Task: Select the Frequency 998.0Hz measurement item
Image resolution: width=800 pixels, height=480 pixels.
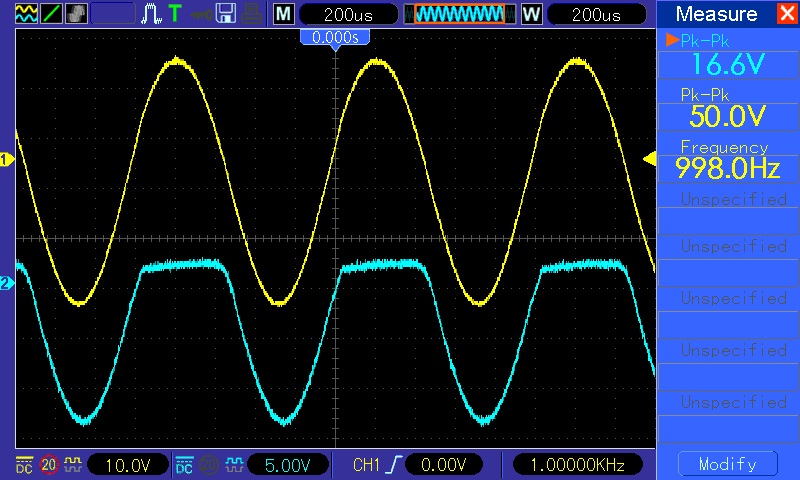Action: tap(727, 159)
